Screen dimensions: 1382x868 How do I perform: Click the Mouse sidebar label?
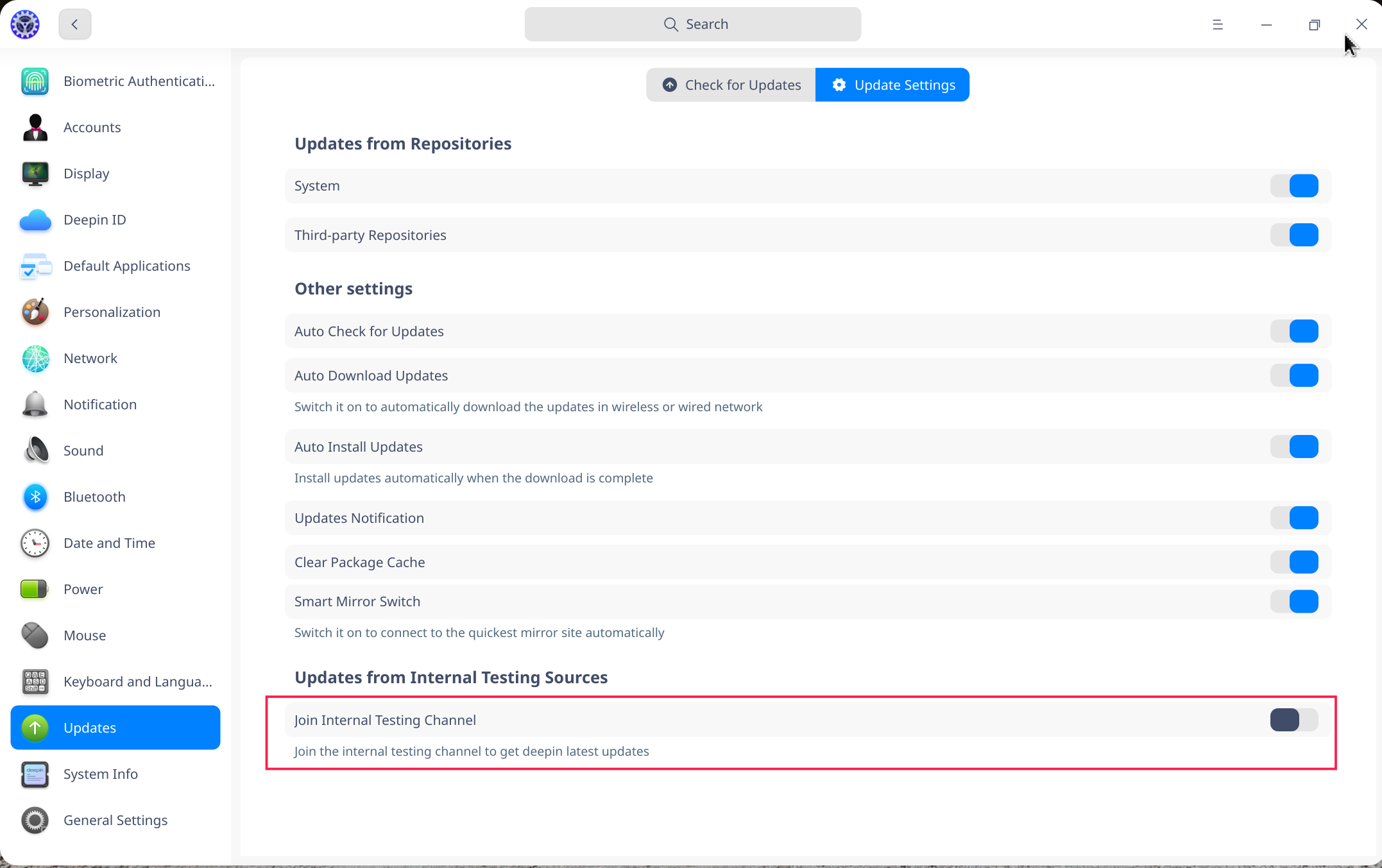point(85,636)
